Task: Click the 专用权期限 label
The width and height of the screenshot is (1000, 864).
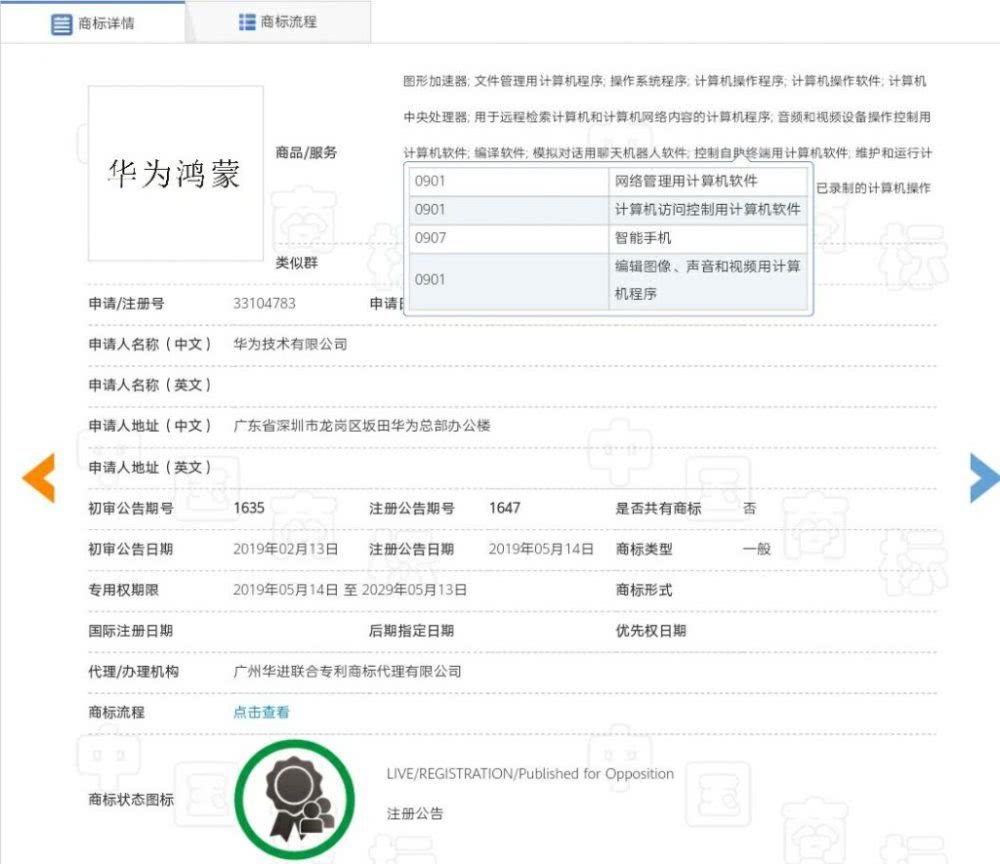Action: (x=123, y=590)
